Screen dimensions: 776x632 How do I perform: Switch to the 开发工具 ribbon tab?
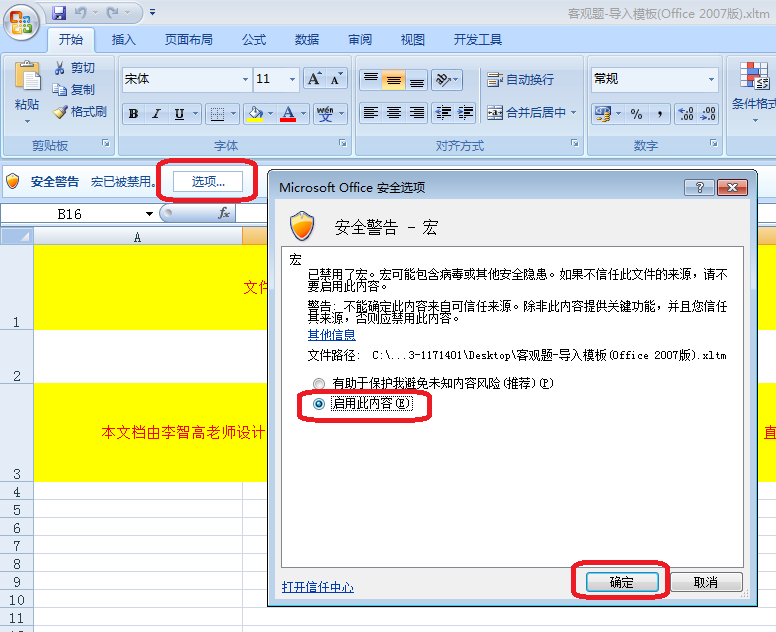pos(478,40)
